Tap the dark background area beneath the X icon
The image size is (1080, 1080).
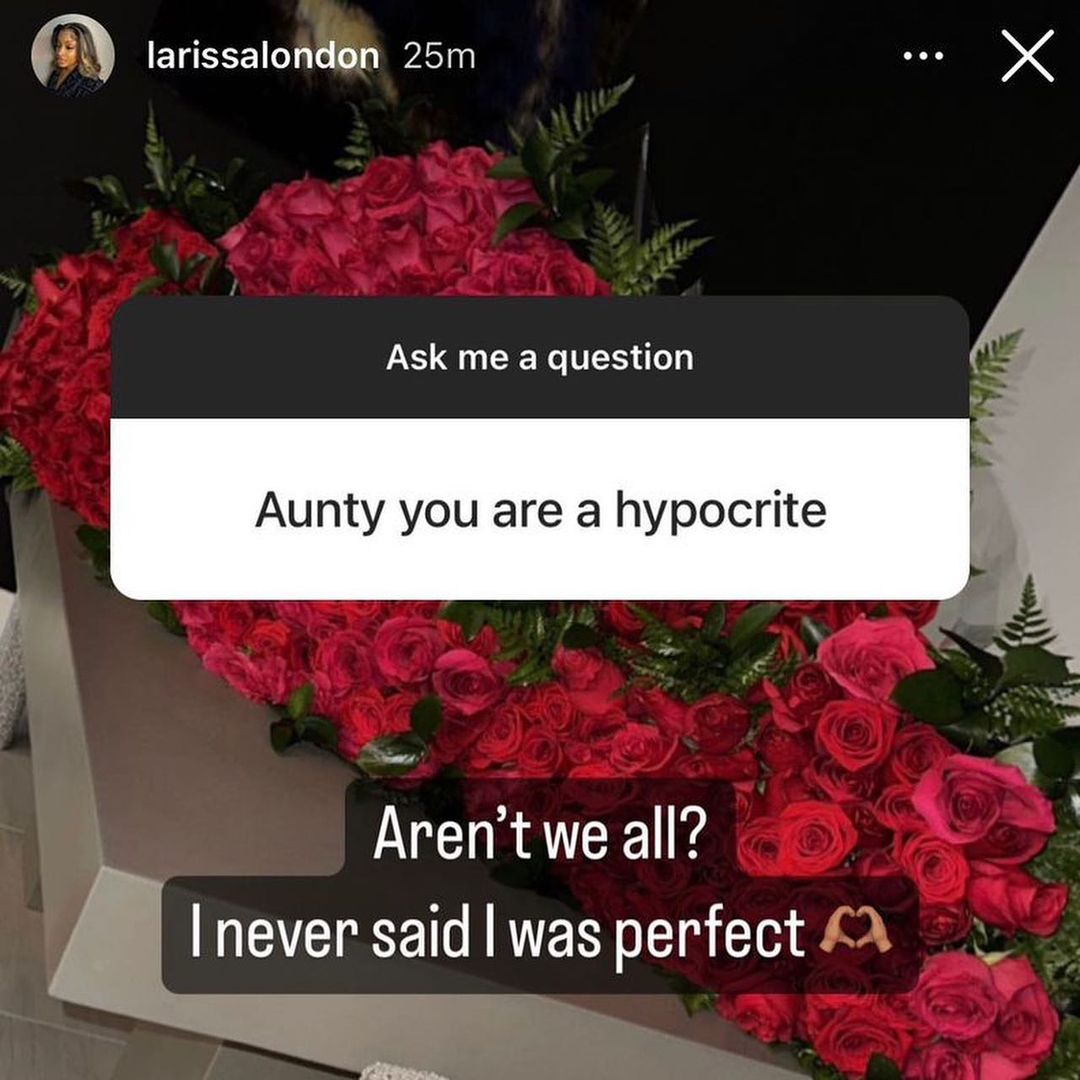click(x=895, y=193)
